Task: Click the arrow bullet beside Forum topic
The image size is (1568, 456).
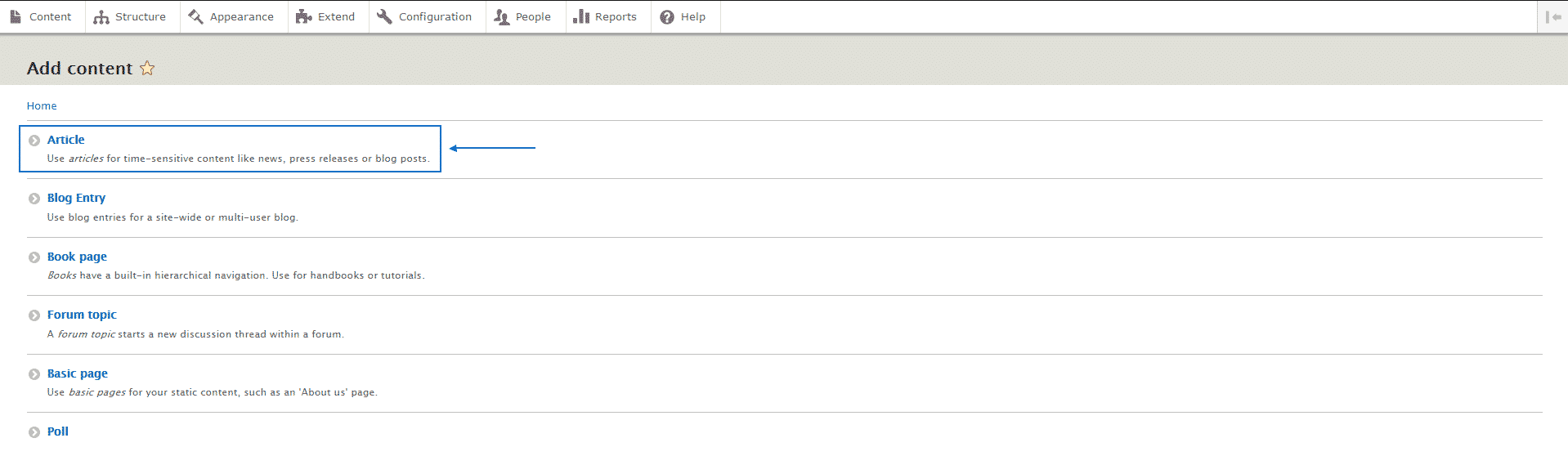Action: 34,315
